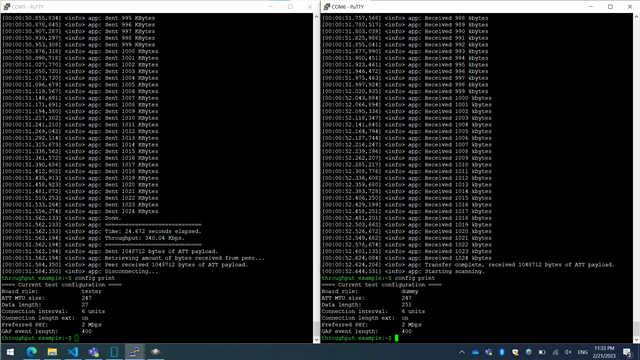The image size is (640, 360).
Task: Click the COM6 PuTTY scrollbar thumb
Action: point(636,329)
